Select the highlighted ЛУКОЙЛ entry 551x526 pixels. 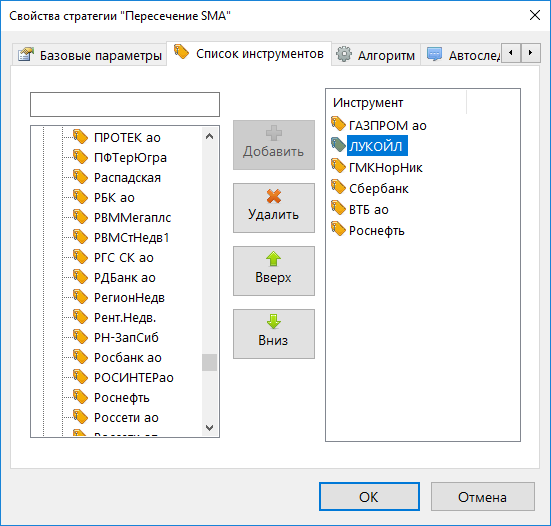click(x=377, y=145)
